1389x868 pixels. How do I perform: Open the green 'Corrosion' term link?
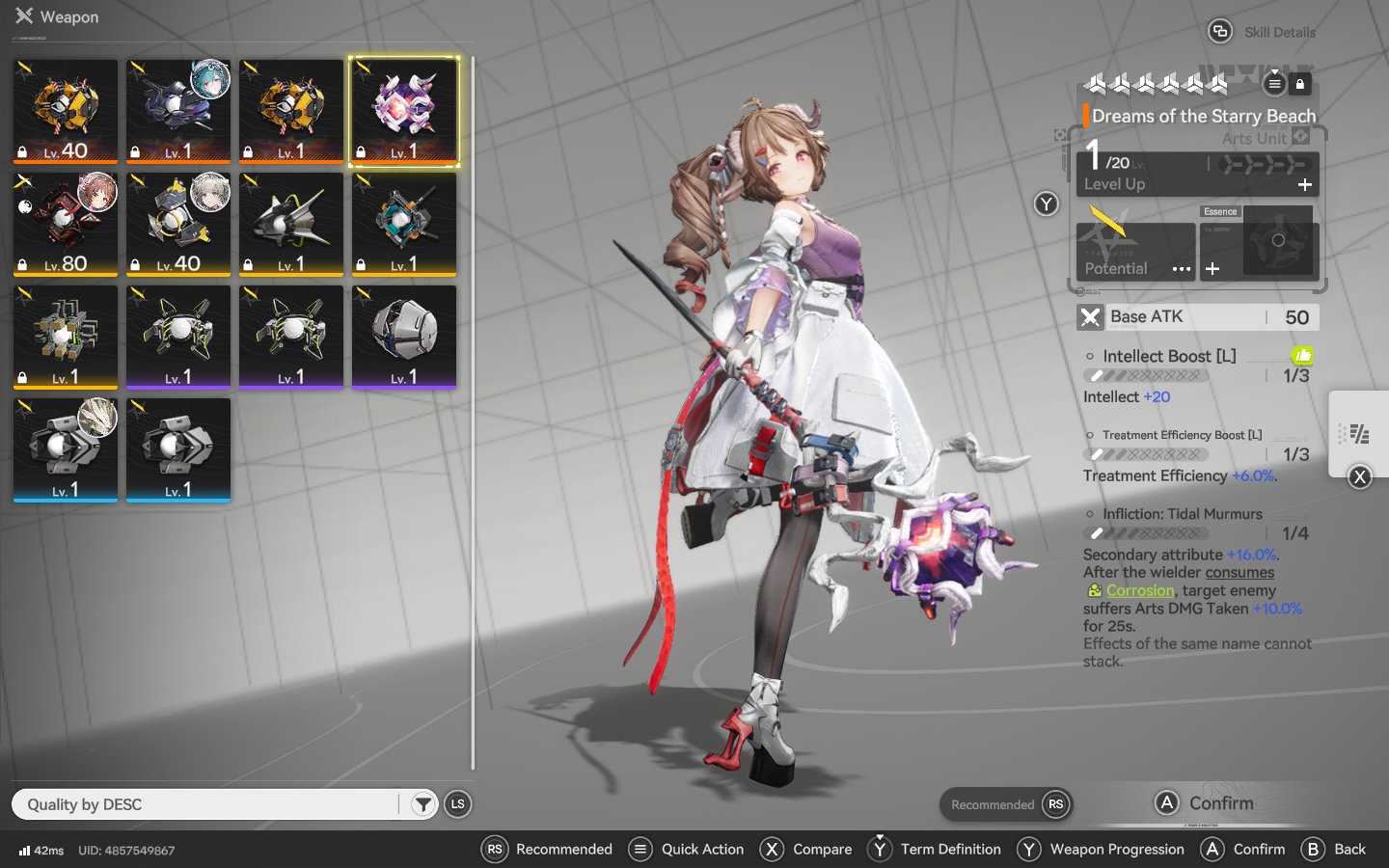click(1140, 590)
